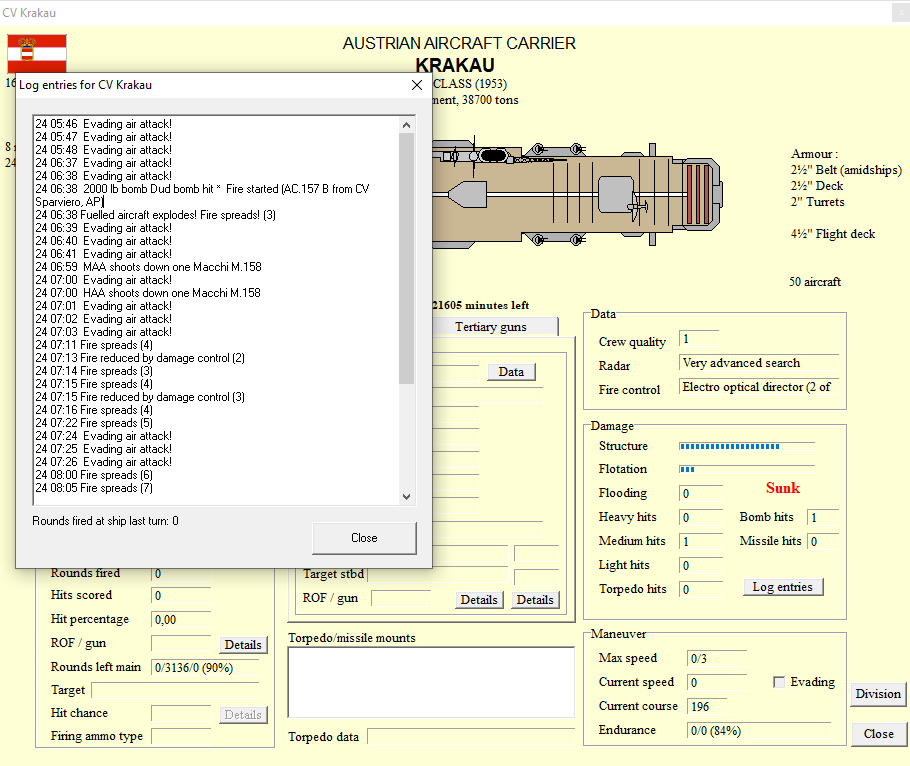Click the '21605 minutes left' text
This screenshot has height=766, width=910.
tap(481, 305)
